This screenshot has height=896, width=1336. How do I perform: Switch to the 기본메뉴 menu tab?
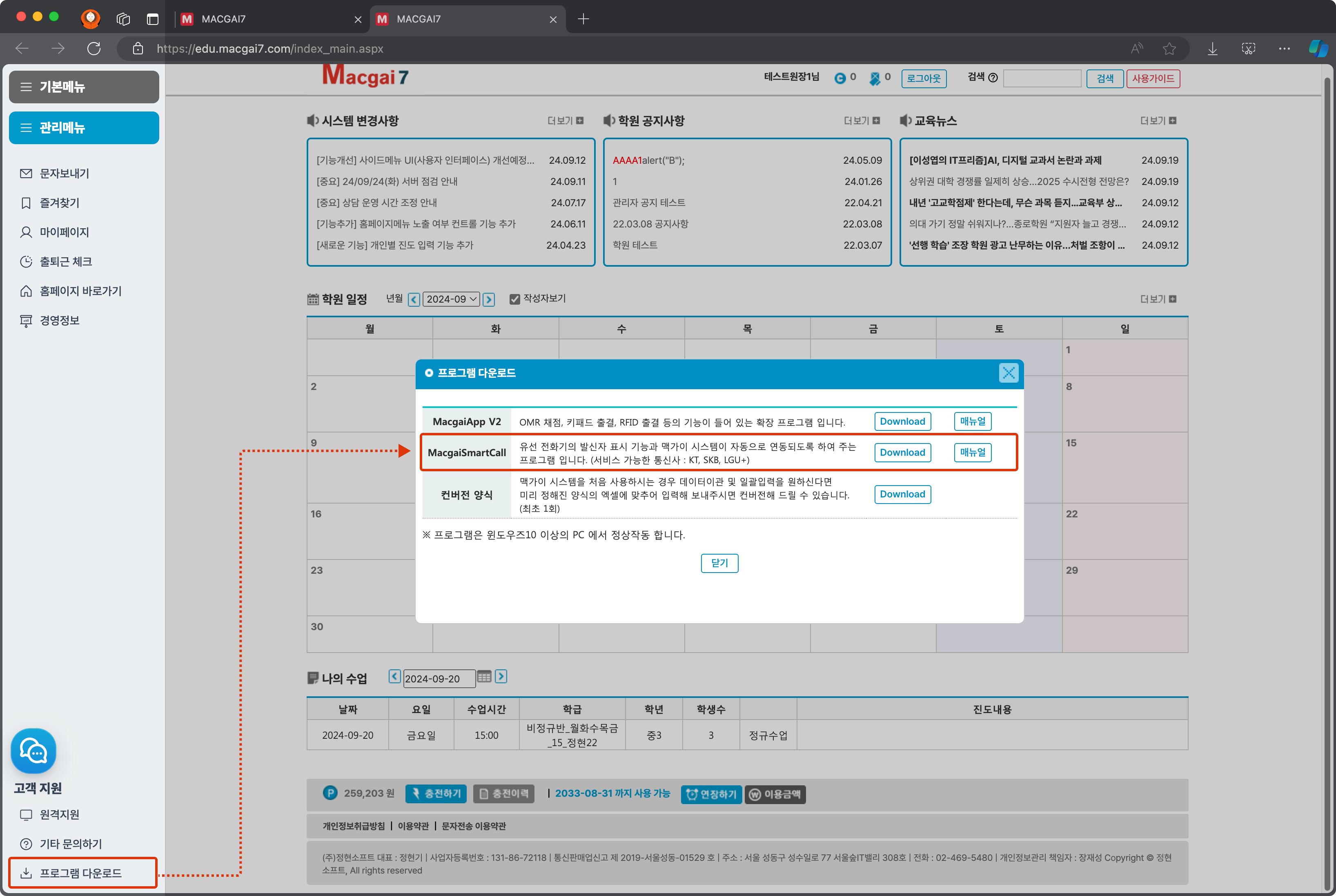tap(84, 87)
